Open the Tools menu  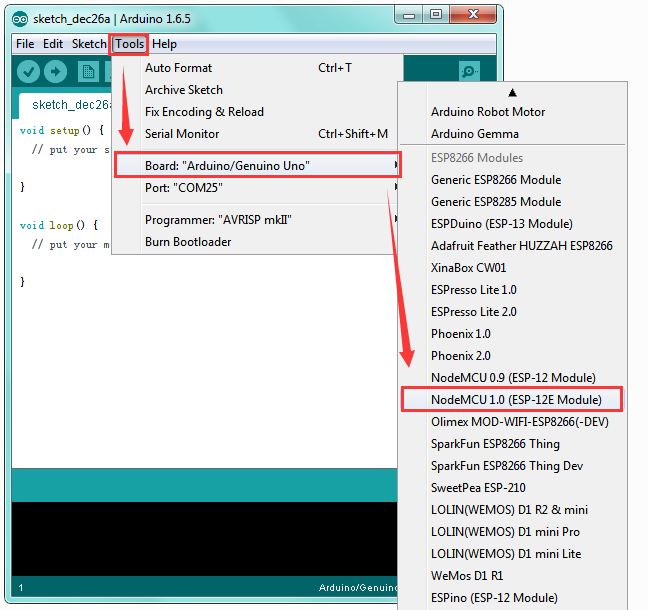tap(129, 44)
